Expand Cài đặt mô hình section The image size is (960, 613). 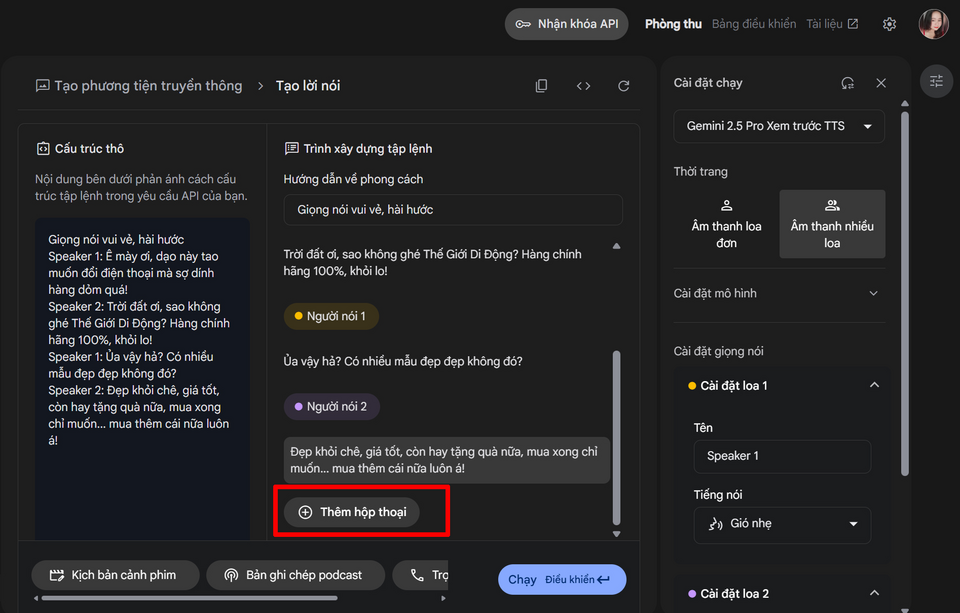pyautogui.click(x=779, y=293)
